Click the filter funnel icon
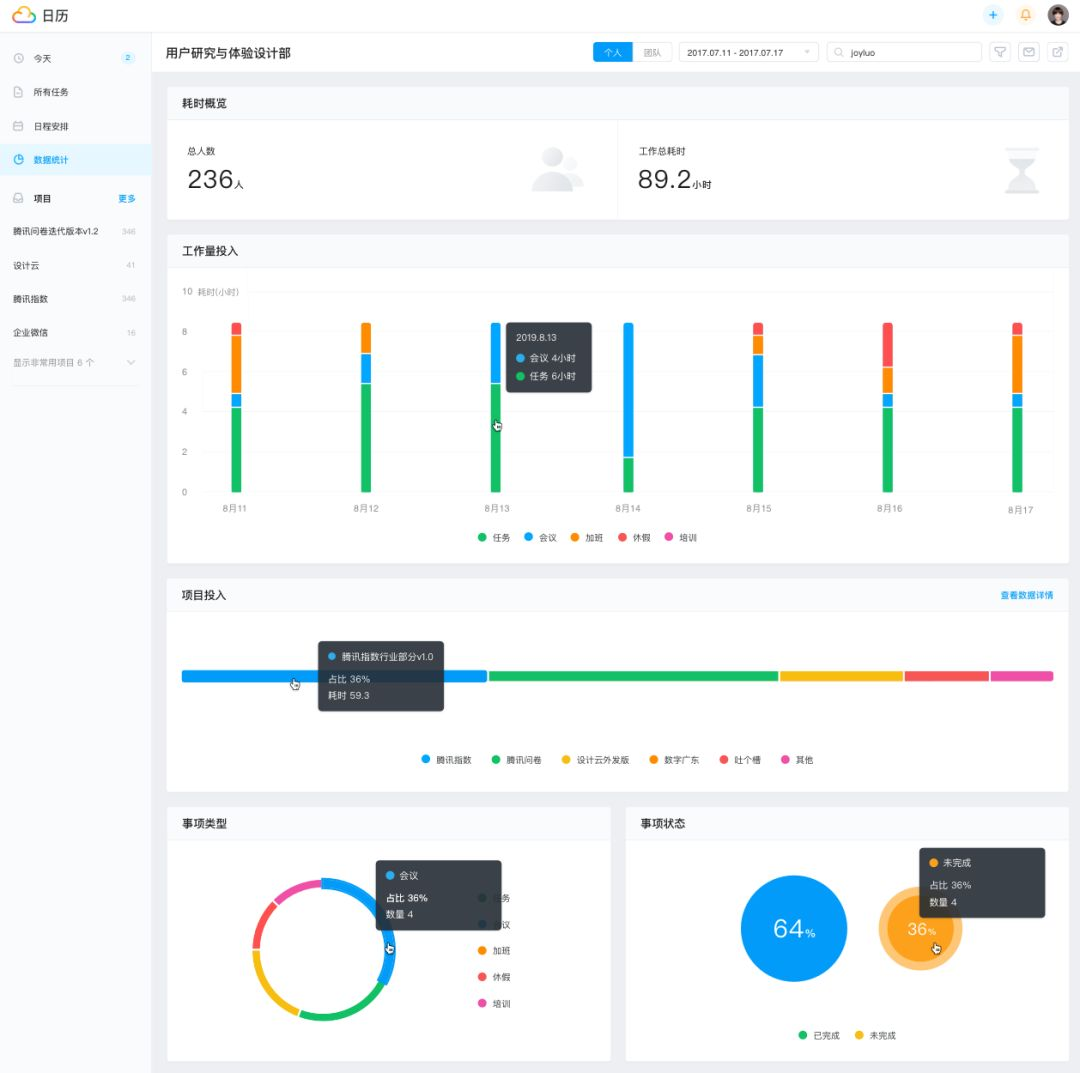 (999, 52)
